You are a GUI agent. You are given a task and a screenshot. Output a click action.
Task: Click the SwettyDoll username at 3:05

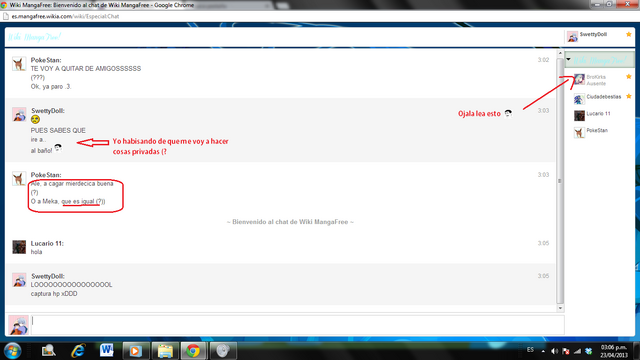[48, 276]
